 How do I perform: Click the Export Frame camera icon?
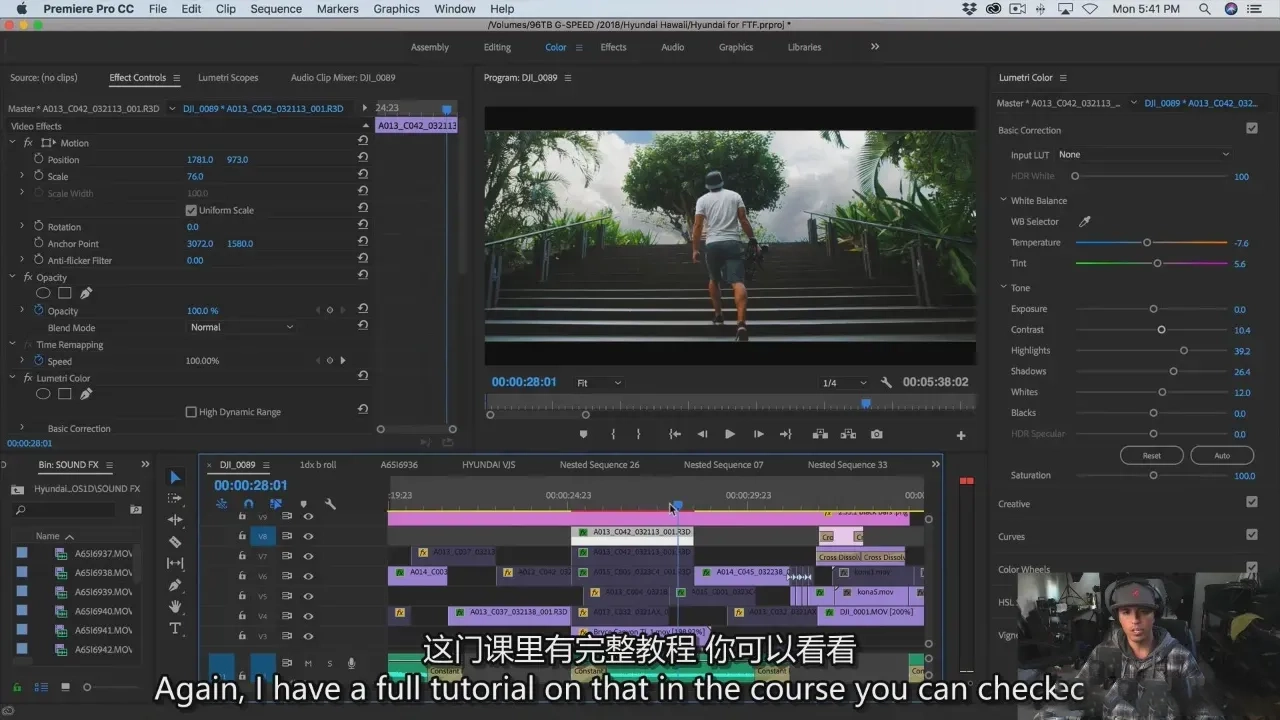pyautogui.click(x=877, y=434)
